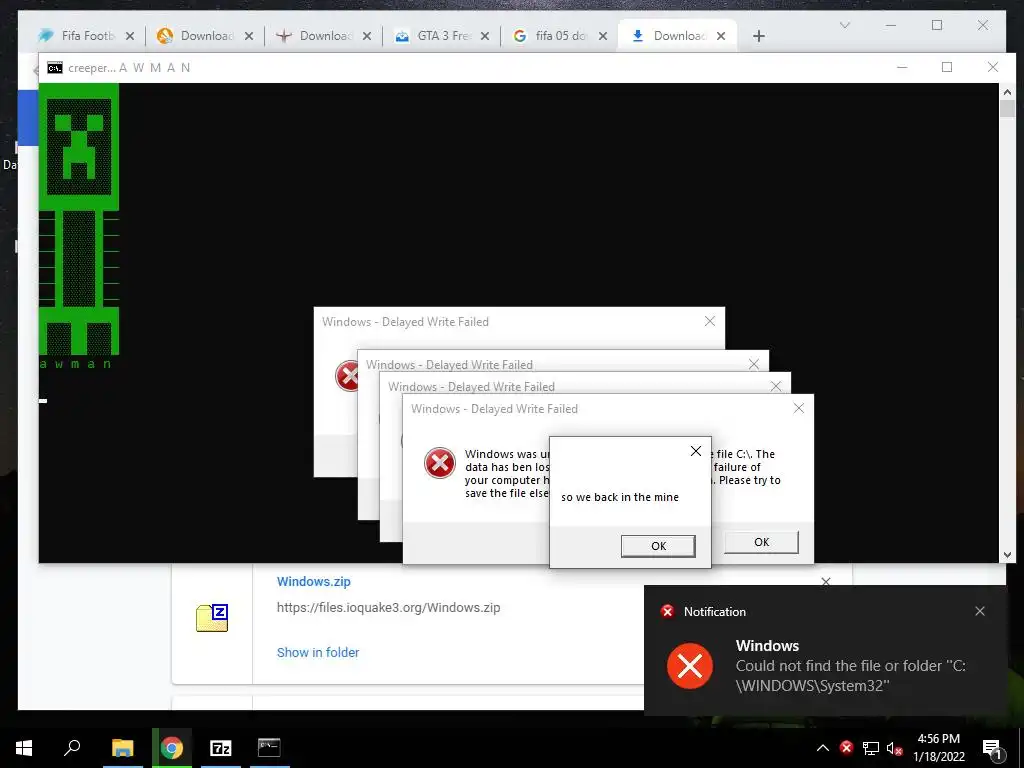The width and height of the screenshot is (1024, 768).
Task: Close the fifa 05 Google tab
Action: click(x=603, y=37)
